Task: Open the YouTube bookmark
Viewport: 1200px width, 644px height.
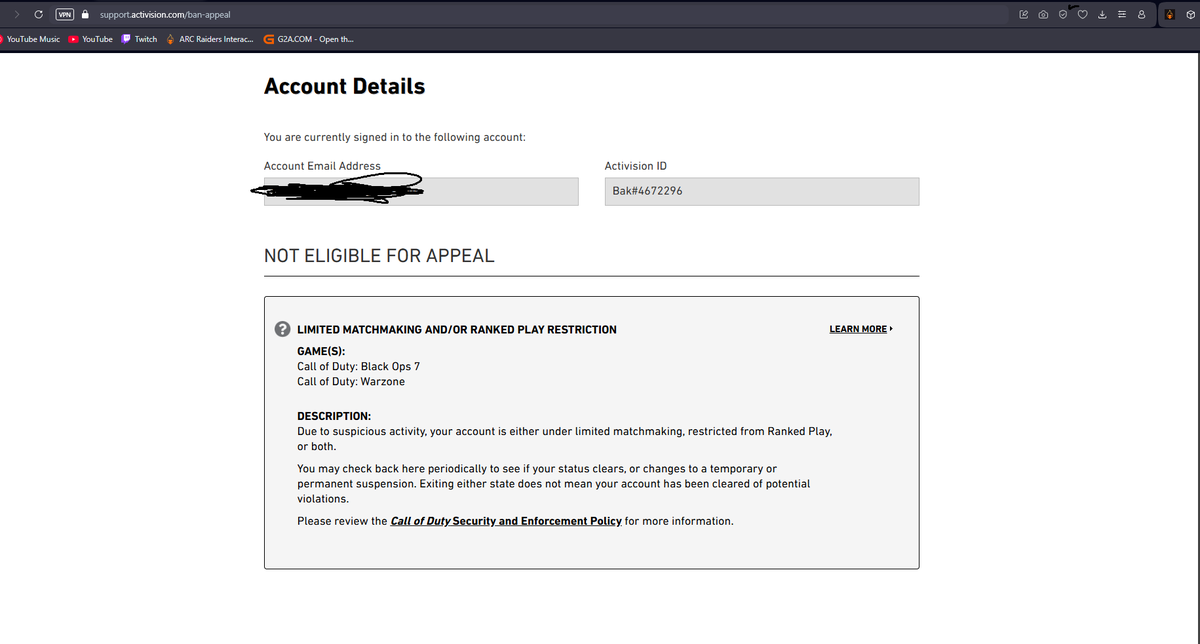Action: [91, 39]
